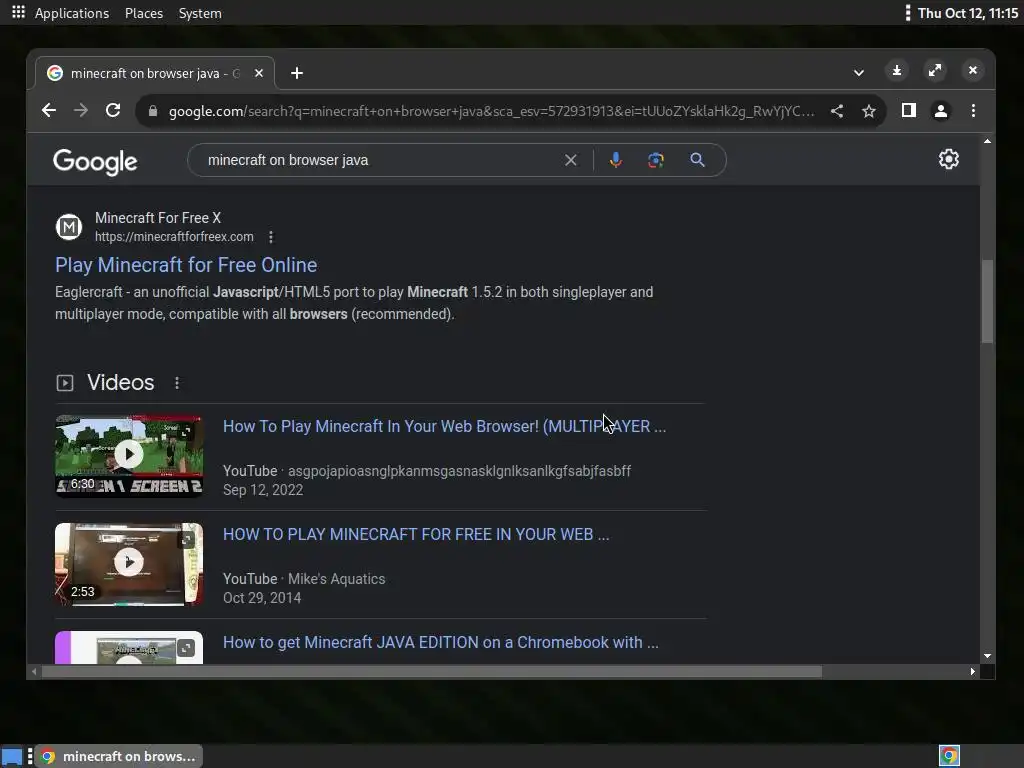Click the https://minecraftforfreex.com URL text
1024x768 pixels.
[x=174, y=236]
